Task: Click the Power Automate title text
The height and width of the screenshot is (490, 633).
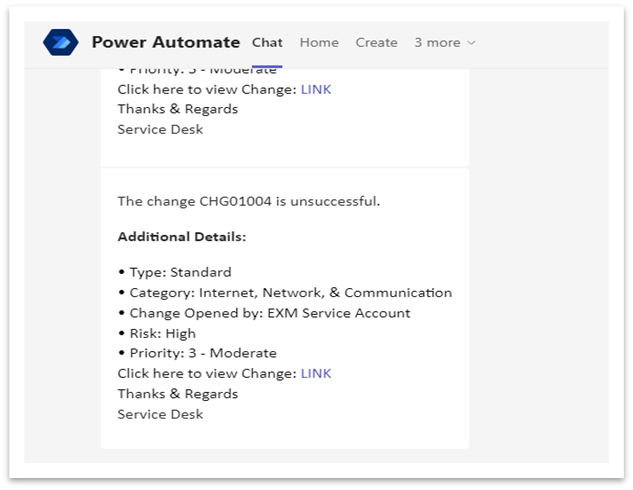Action: click(166, 42)
